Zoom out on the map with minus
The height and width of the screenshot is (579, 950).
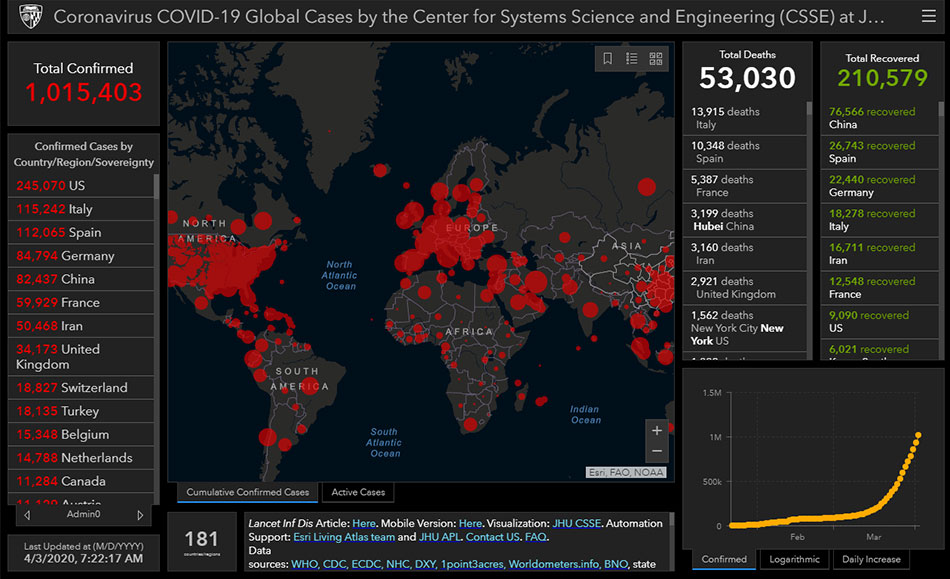657,451
